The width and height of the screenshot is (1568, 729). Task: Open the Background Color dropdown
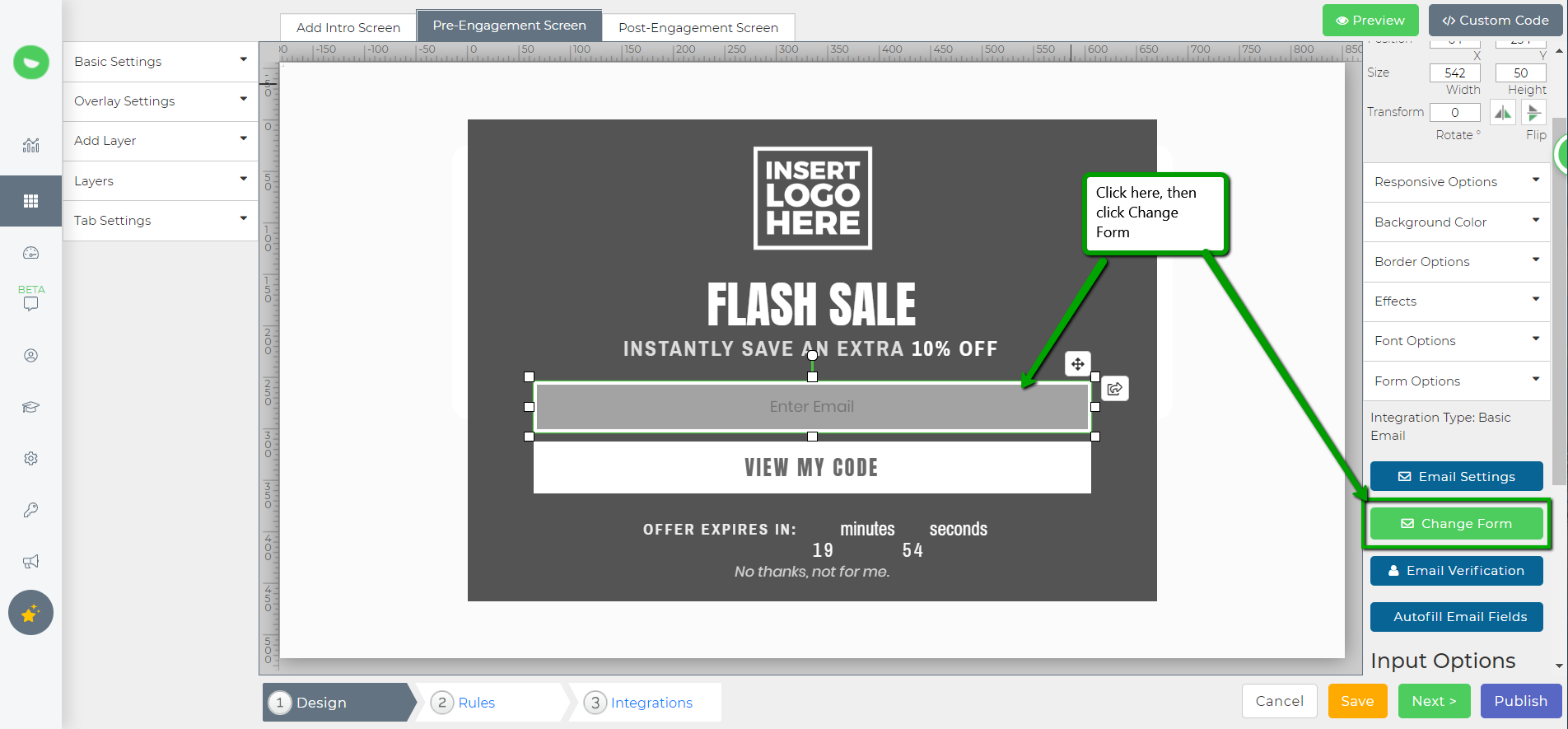coord(1456,222)
